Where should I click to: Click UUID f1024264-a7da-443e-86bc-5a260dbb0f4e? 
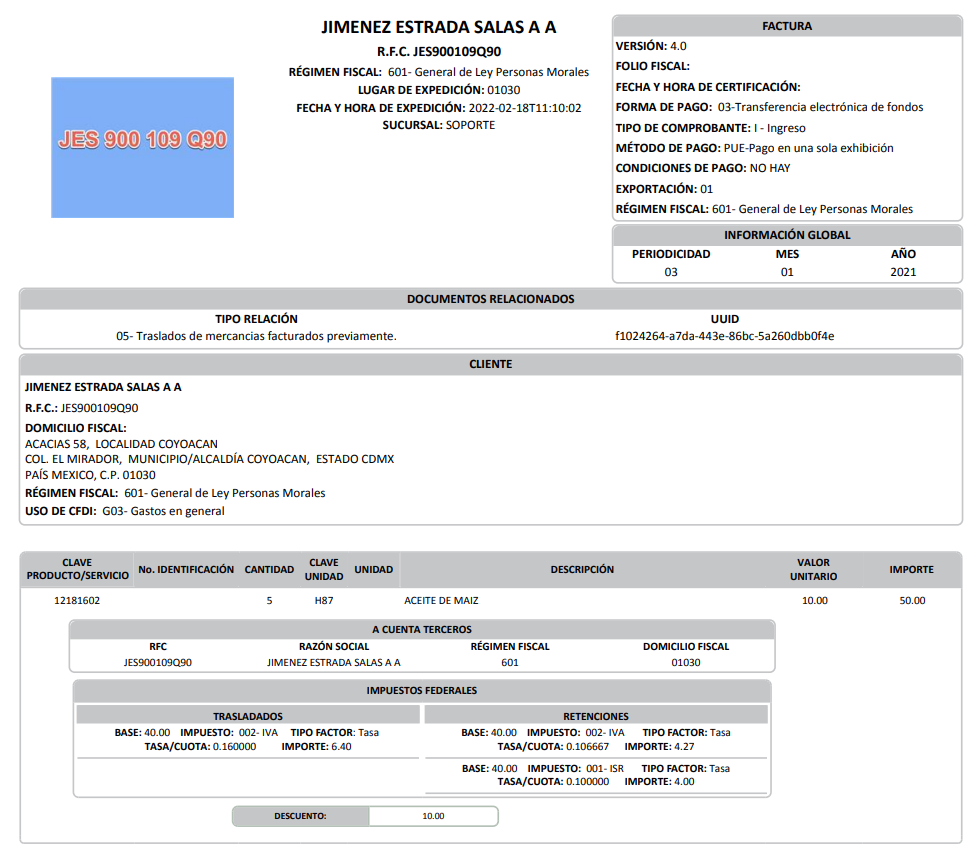[724, 336]
